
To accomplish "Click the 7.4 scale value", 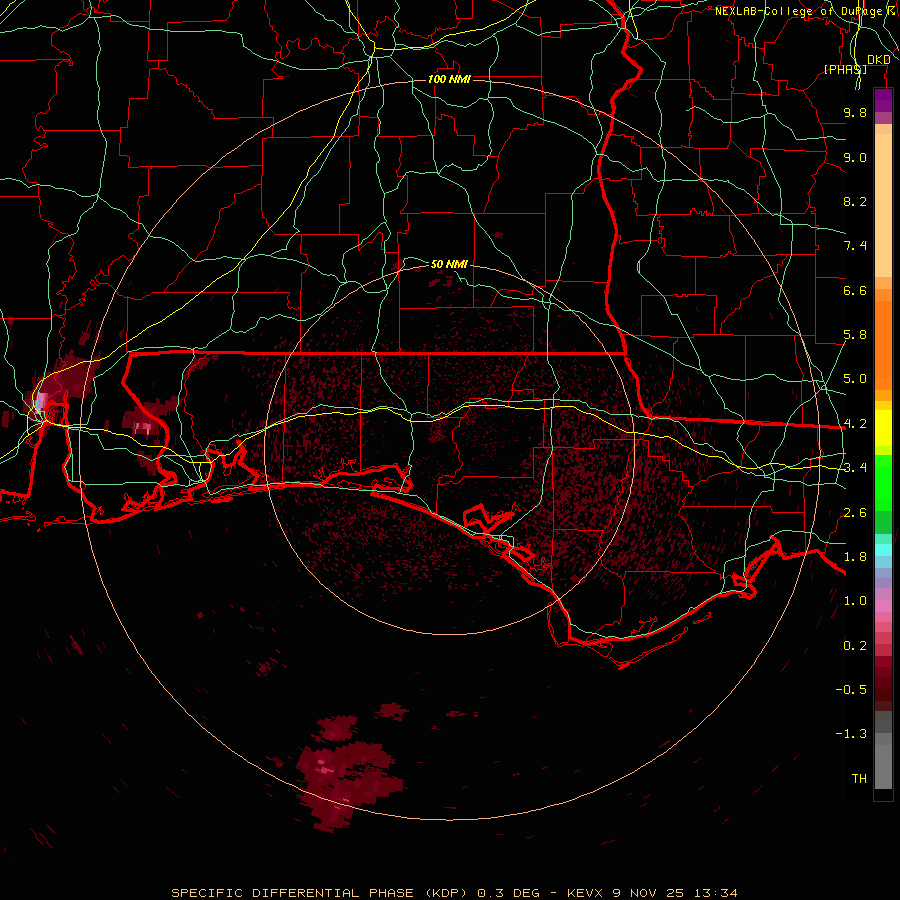I will coord(855,246).
